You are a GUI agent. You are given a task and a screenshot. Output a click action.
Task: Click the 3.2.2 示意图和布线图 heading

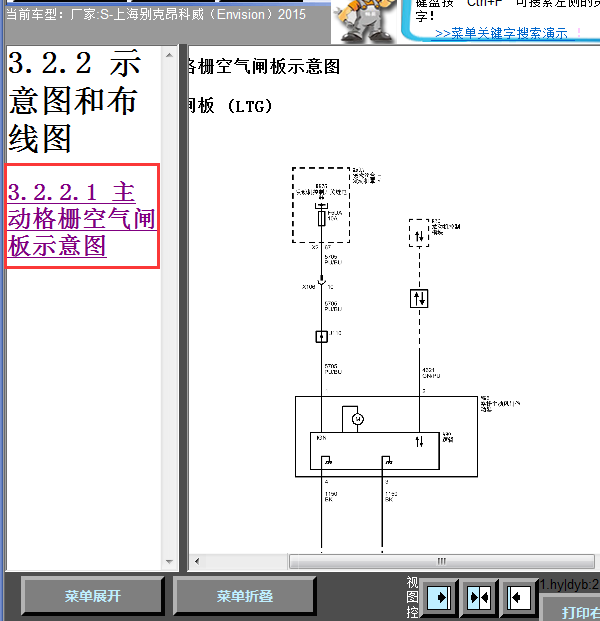[x=74, y=101]
